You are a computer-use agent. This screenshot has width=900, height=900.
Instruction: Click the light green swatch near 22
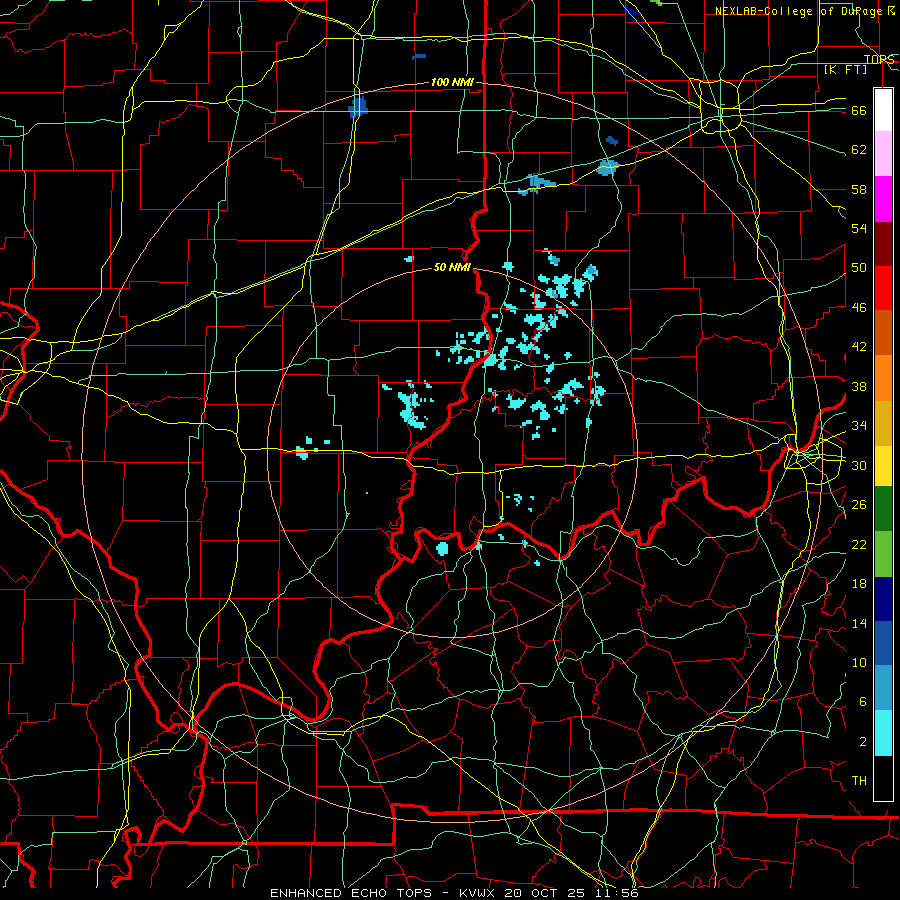(x=883, y=553)
